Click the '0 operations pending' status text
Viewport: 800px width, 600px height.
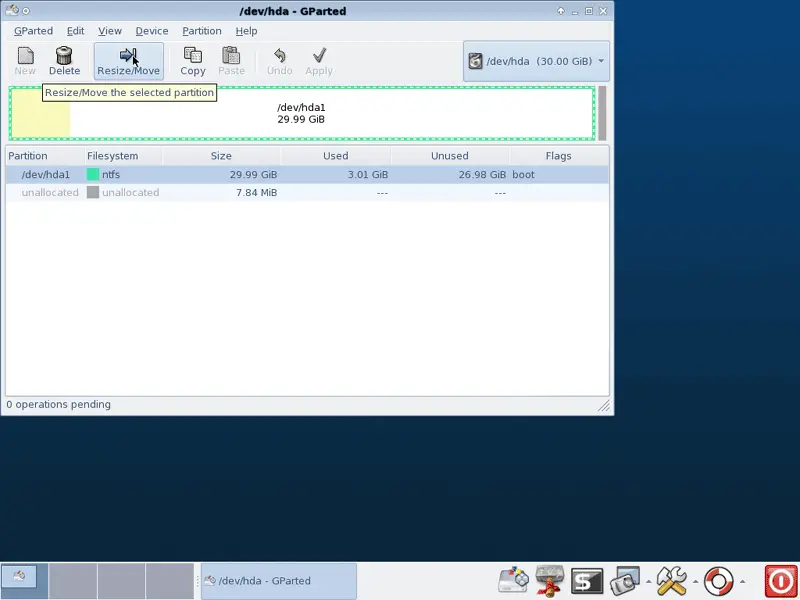tap(59, 405)
